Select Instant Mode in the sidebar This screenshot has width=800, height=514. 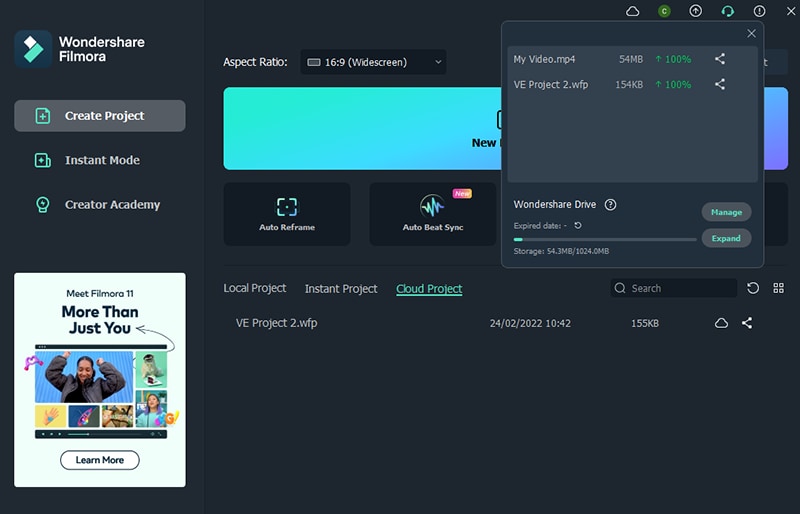[x=100, y=160]
